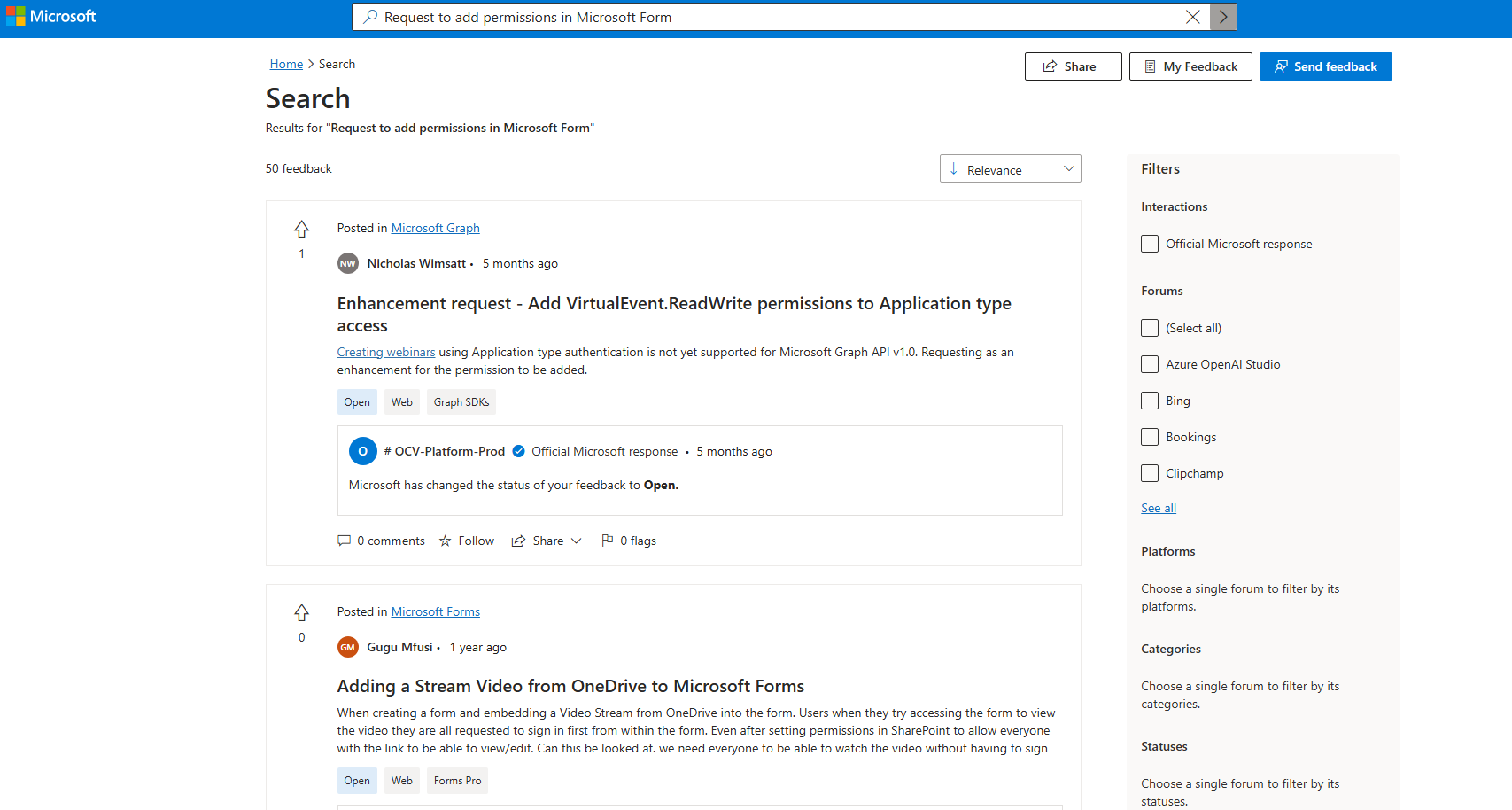Check the (Select all) forums checkbox

pyautogui.click(x=1150, y=328)
